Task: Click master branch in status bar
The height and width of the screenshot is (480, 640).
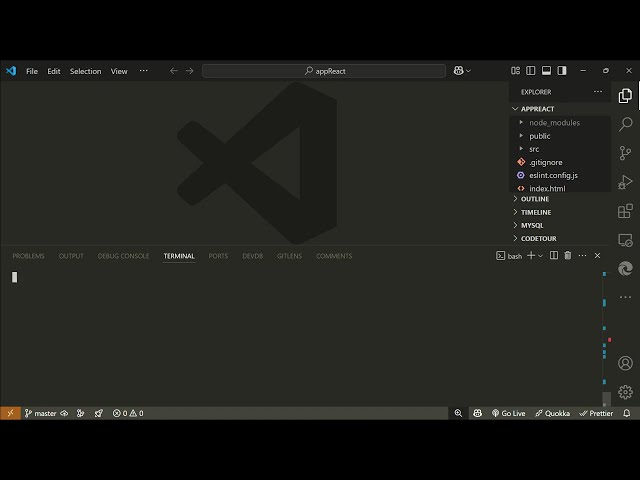Action: [40, 413]
